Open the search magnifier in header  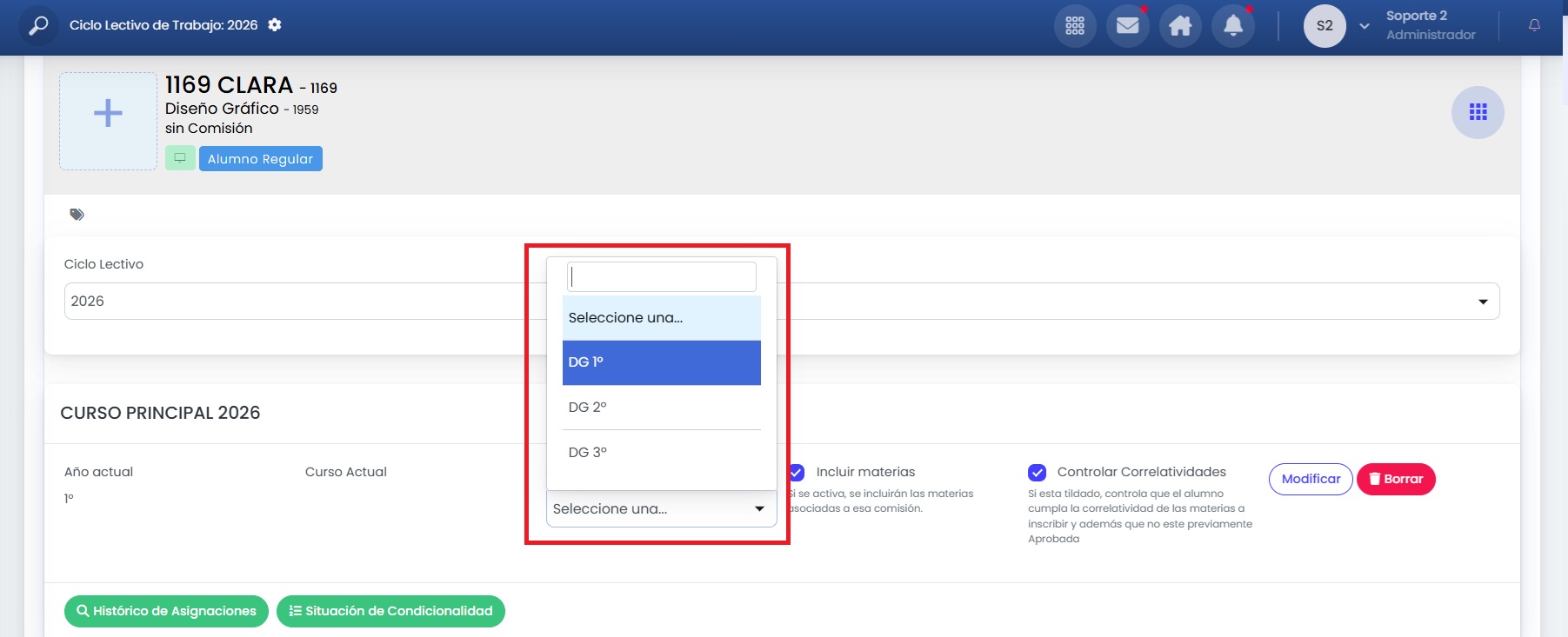(38, 25)
